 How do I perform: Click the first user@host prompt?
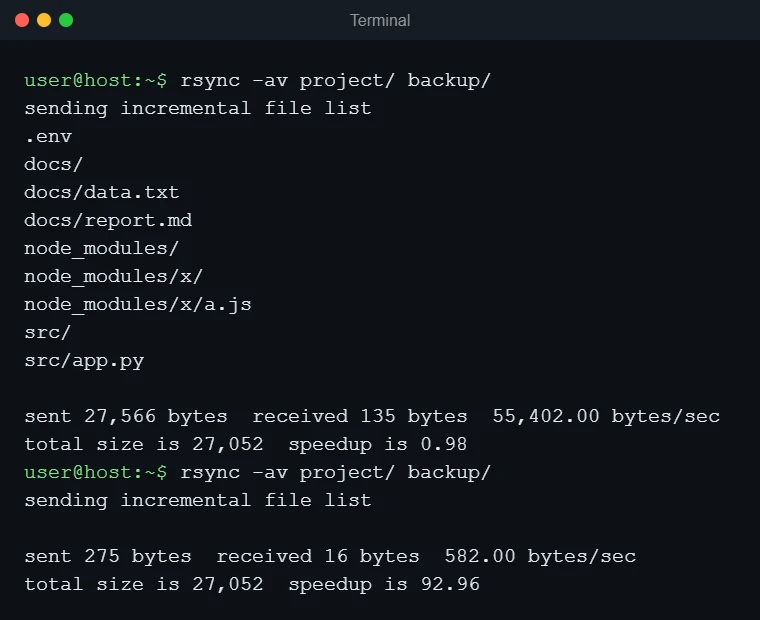click(x=96, y=80)
